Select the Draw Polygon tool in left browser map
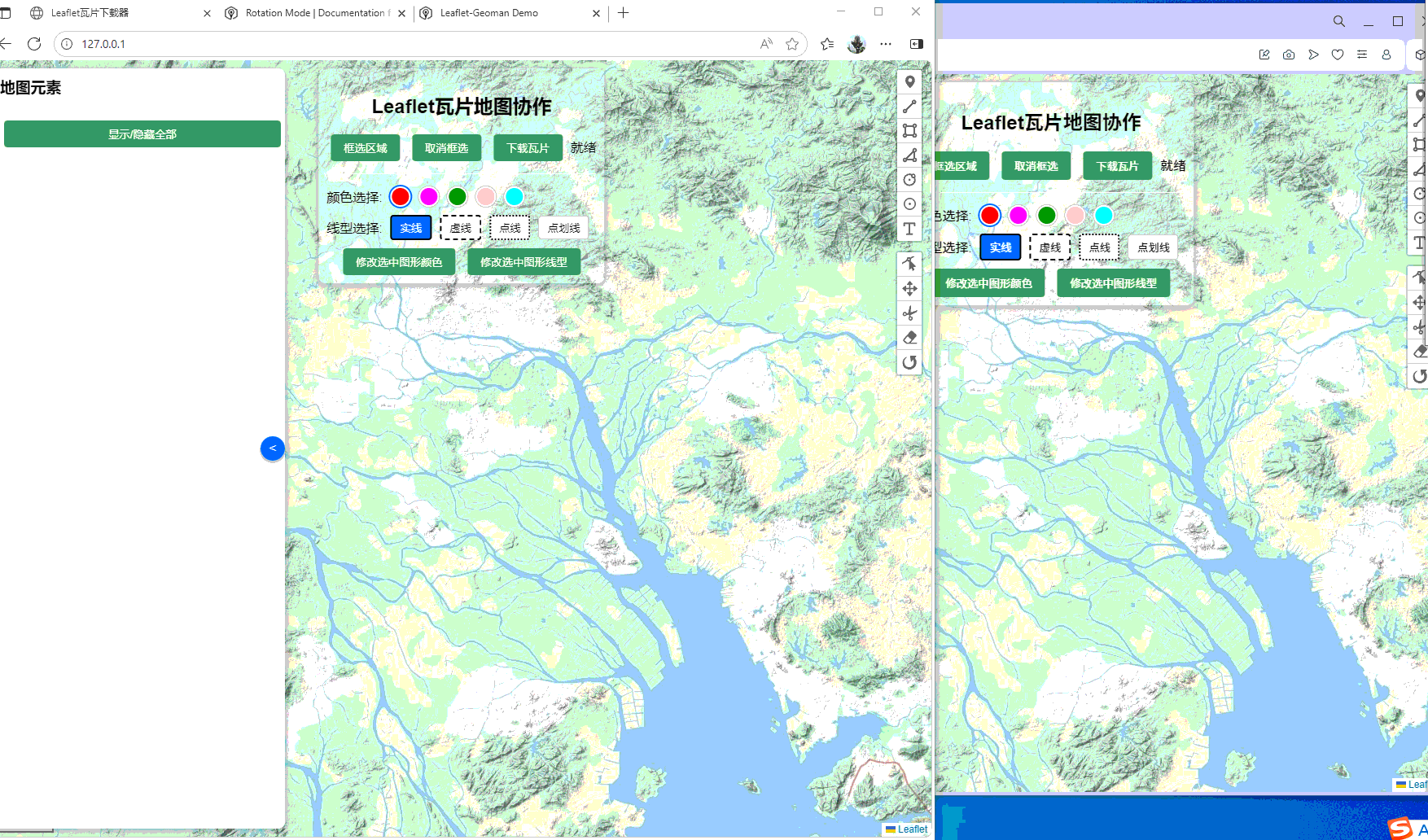The image size is (1428, 840). click(x=909, y=155)
